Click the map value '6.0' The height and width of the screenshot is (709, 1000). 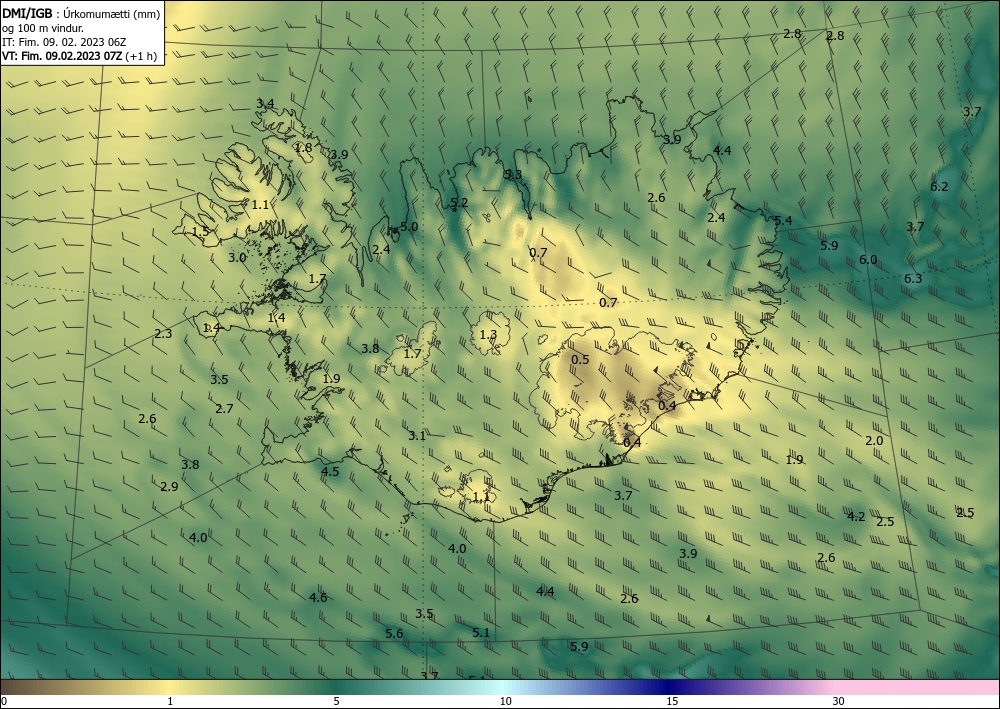point(868,259)
